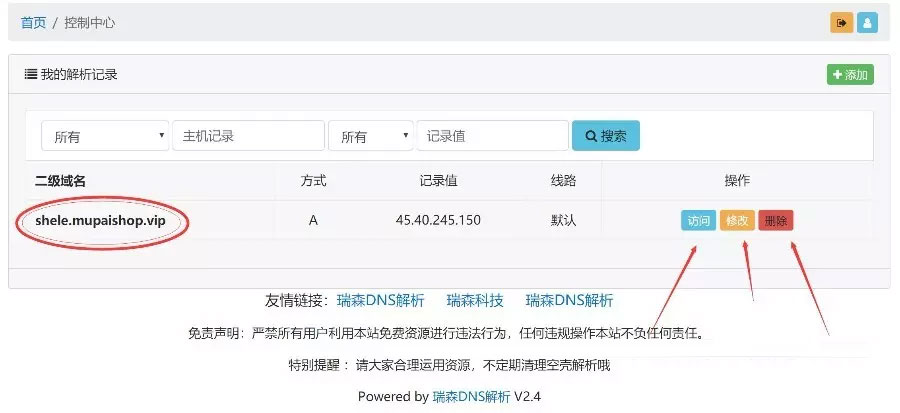Click the blue 访问 visit button
Image resolution: width=900 pixels, height=413 pixels.
tap(698, 221)
